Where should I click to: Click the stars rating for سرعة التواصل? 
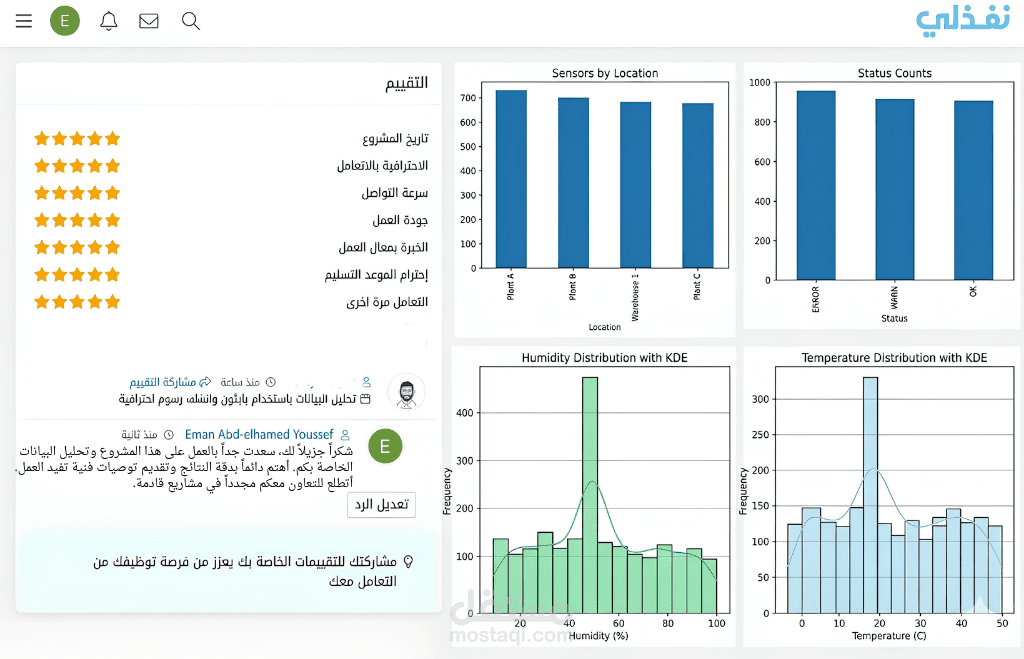77,193
